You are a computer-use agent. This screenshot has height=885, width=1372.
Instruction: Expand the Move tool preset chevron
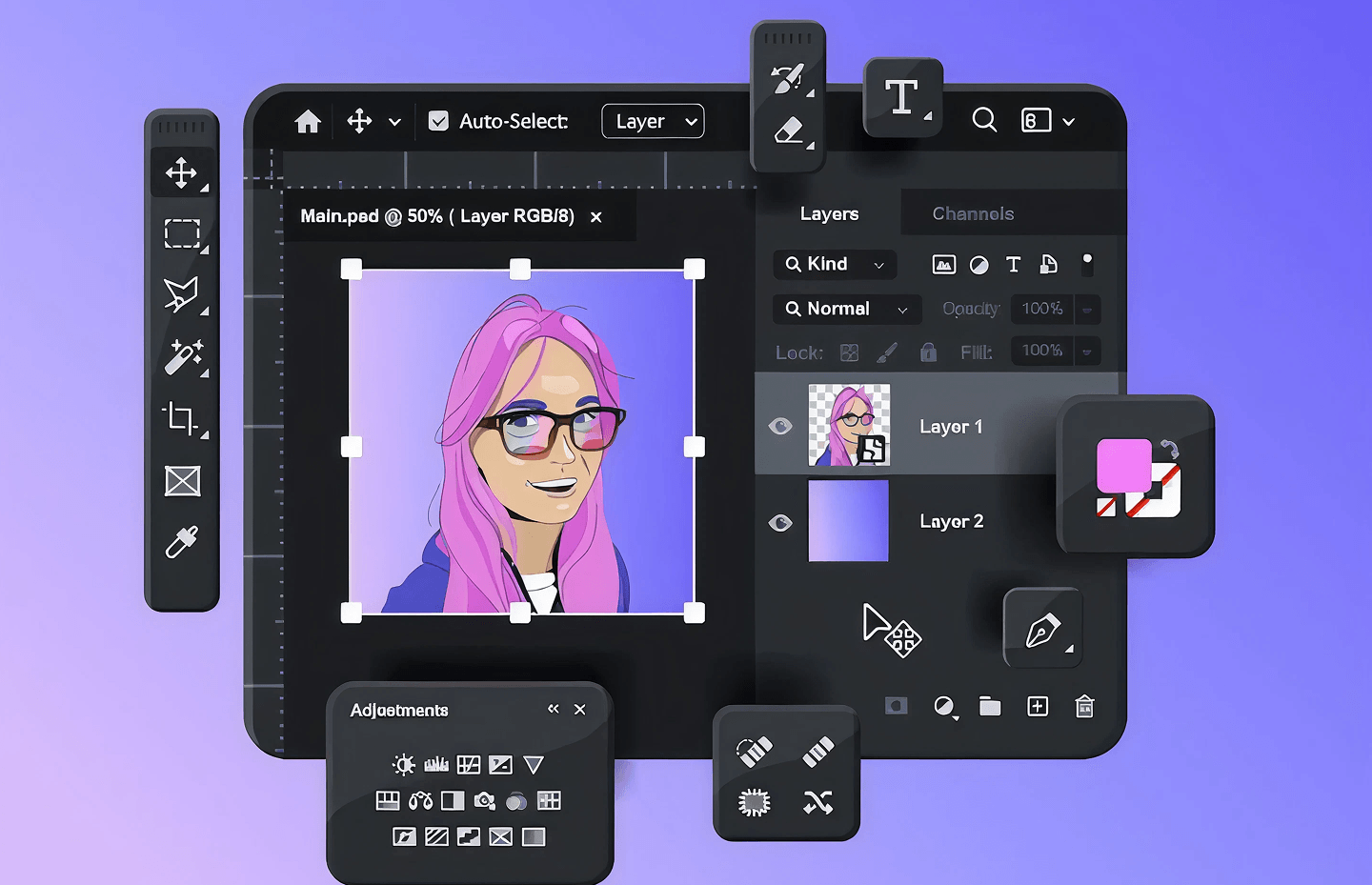click(394, 122)
